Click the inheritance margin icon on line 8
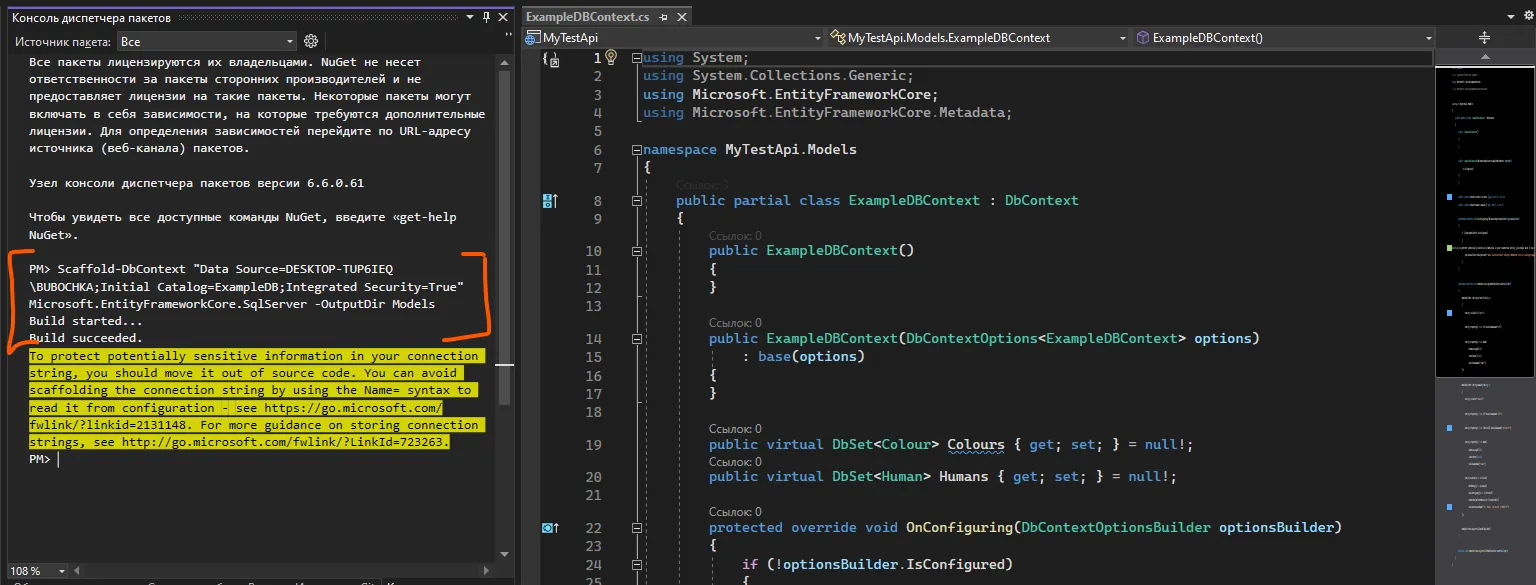This screenshot has height=585, width=1536. (548, 201)
